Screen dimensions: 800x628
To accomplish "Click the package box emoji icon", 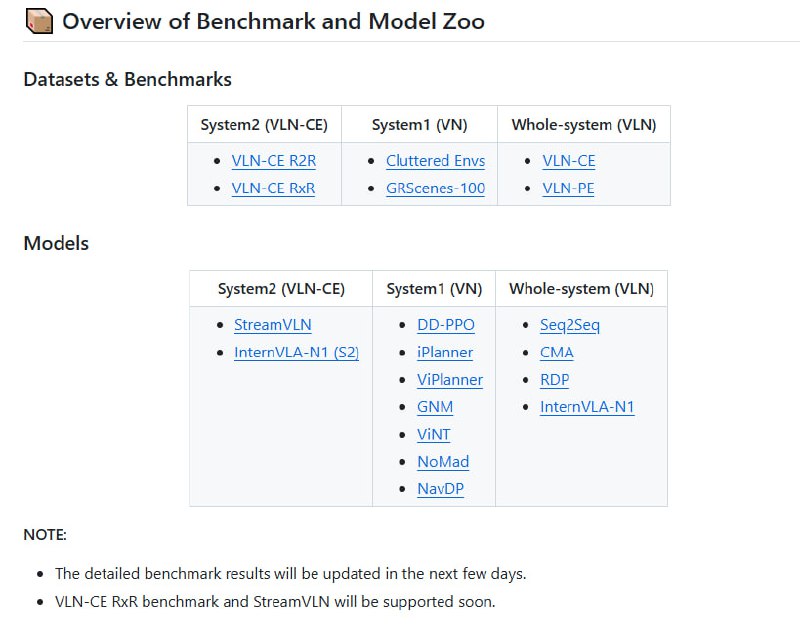I will [x=38, y=22].
